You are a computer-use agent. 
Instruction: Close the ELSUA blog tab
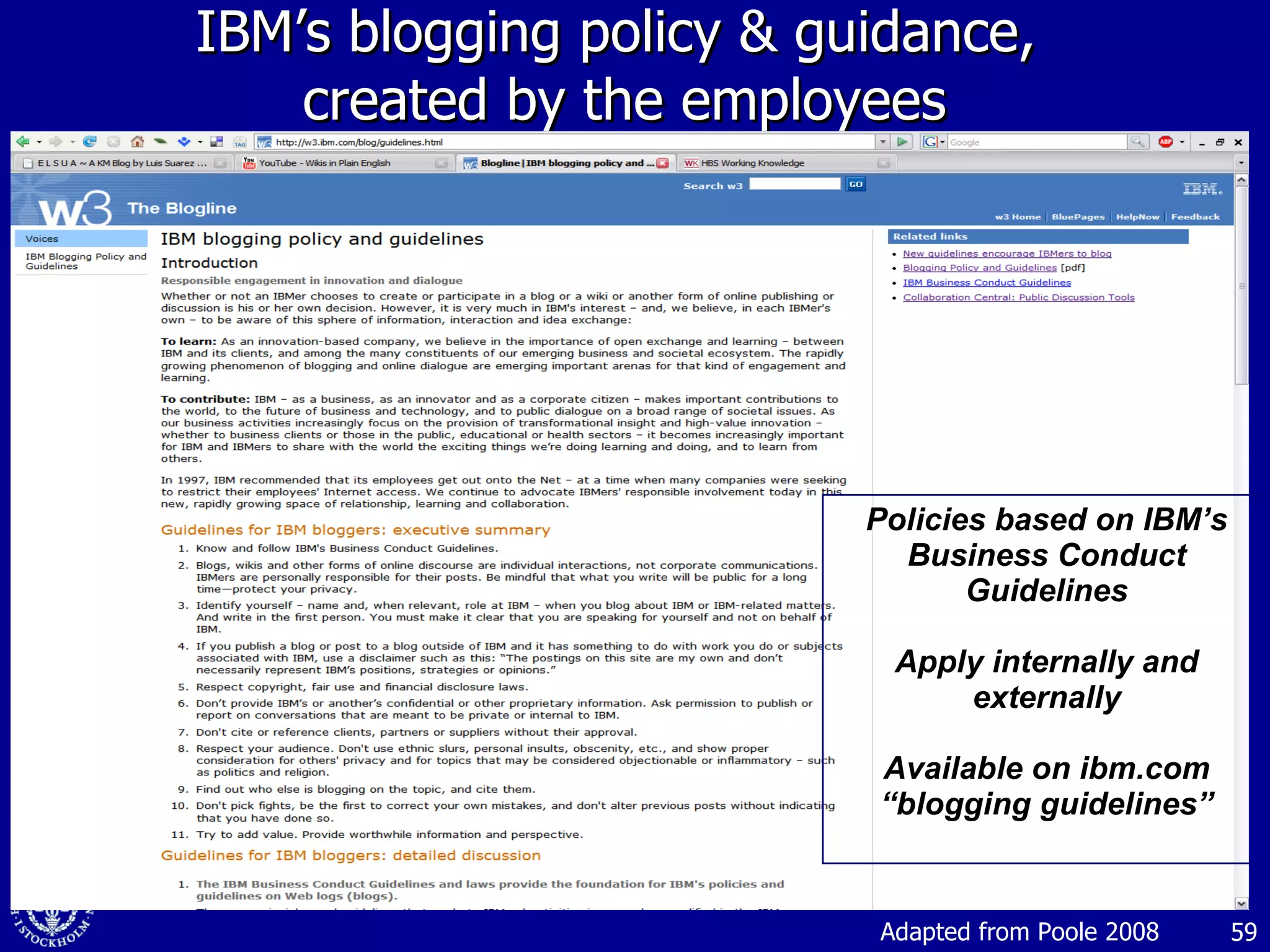(x=220, y=163)
